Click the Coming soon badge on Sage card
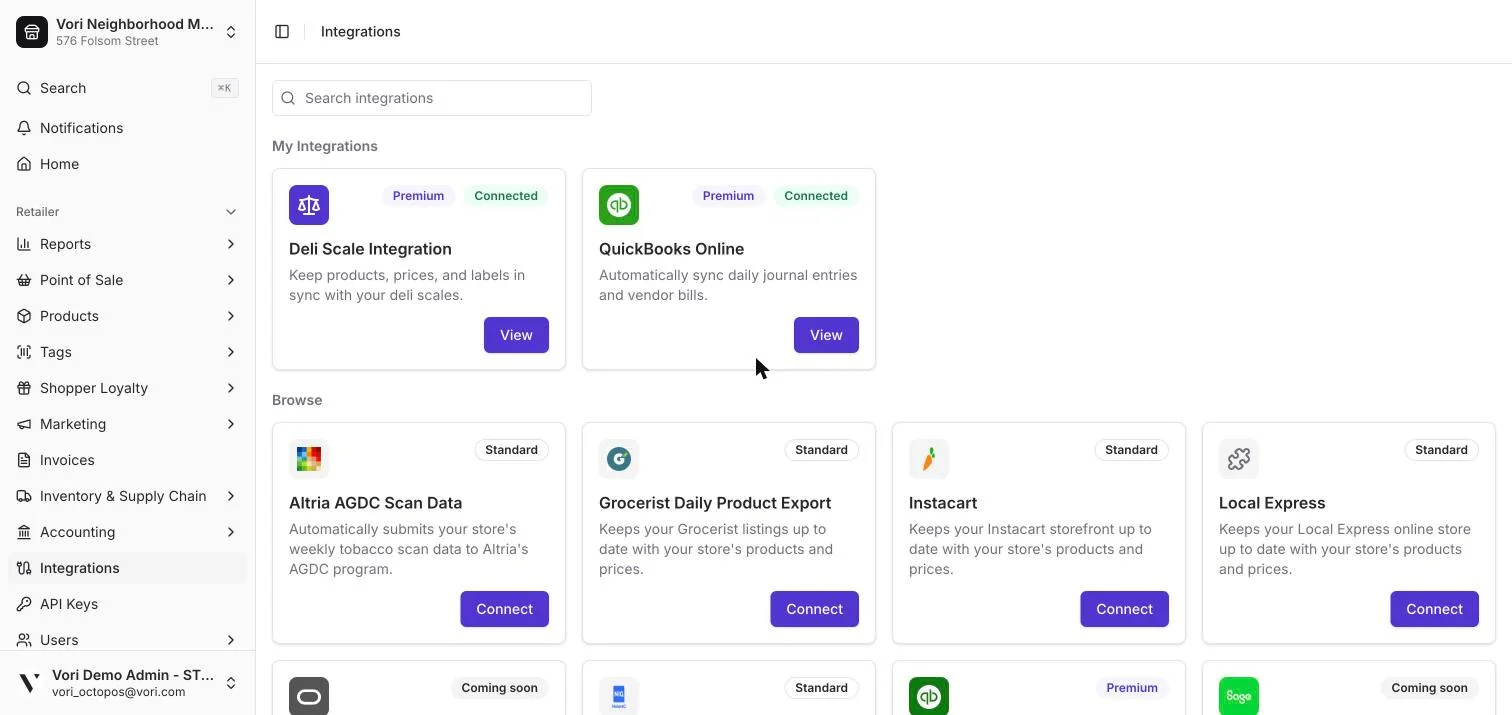 1429,688
